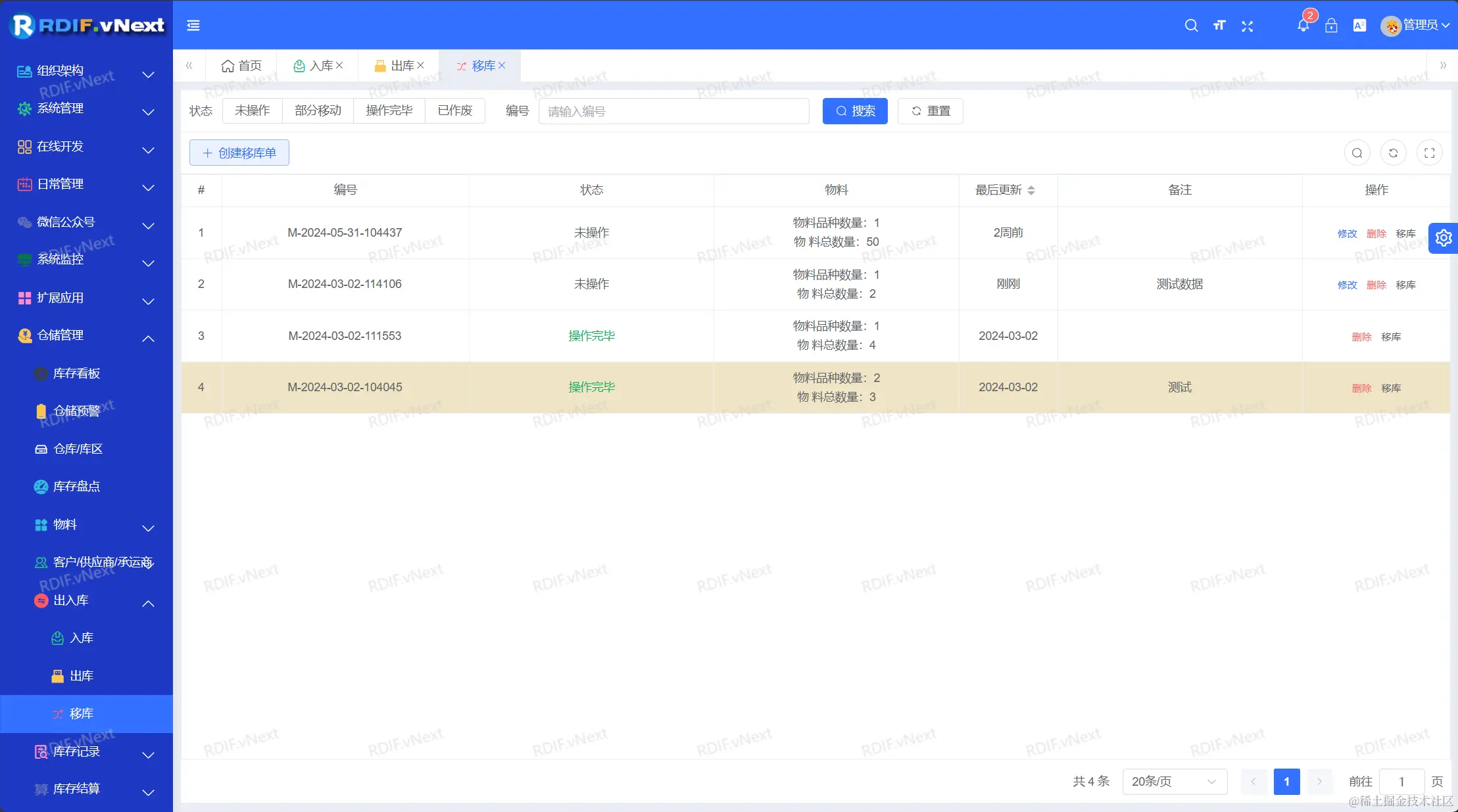Select the 部分移动 status filter
1458x812 pixels.
(x=318, y=110)
